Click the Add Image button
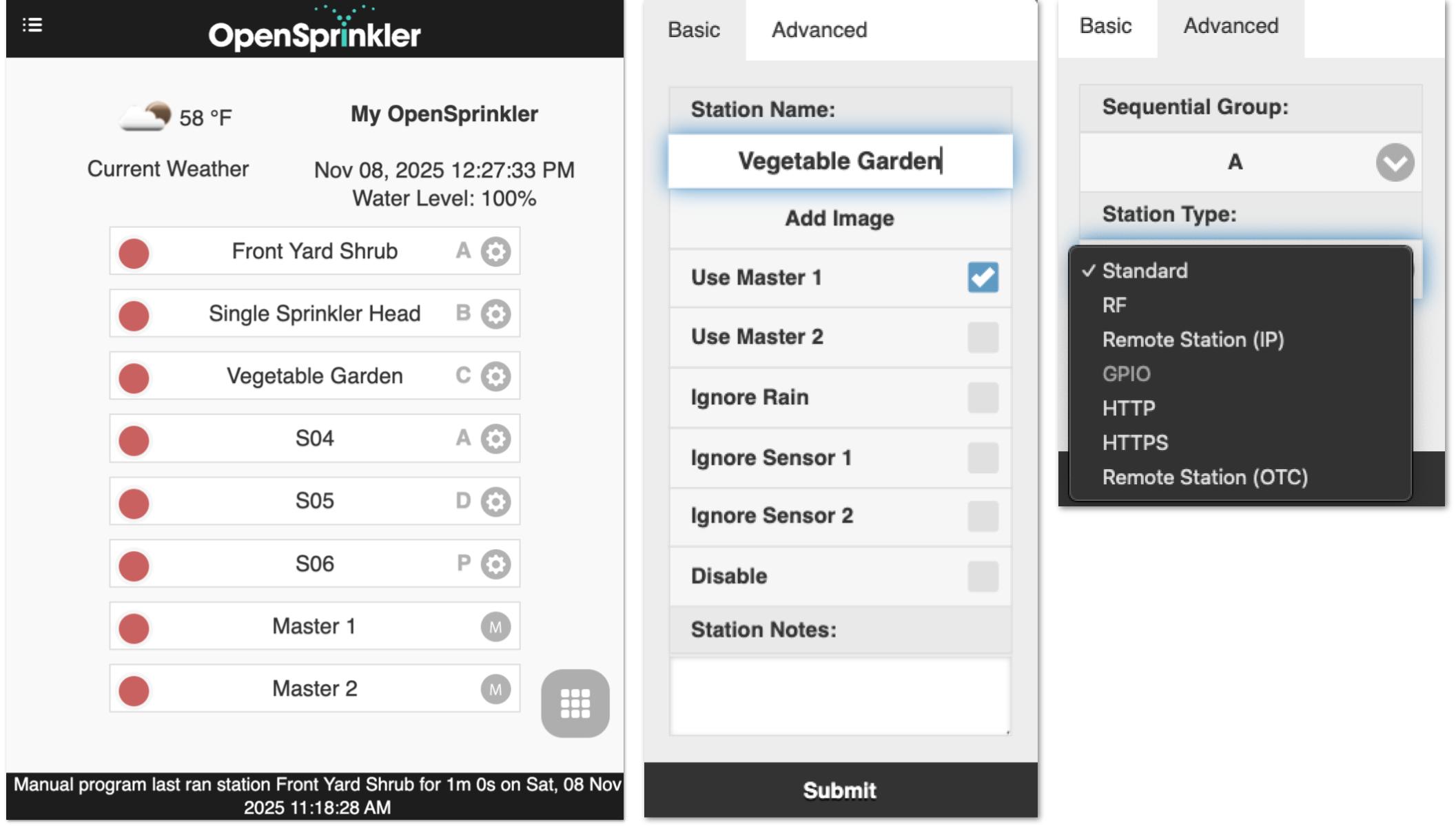Viewport: 1456px width, 826px height. pos(839,218)
